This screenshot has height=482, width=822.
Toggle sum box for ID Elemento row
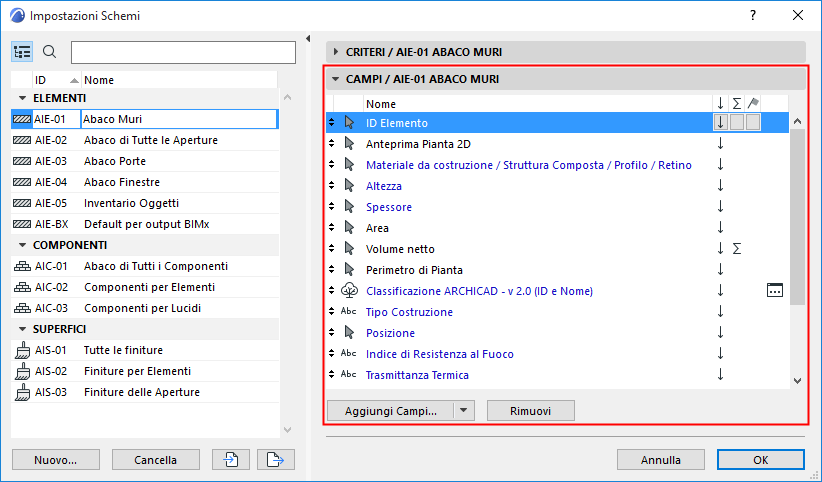click(x=736, y=123)
